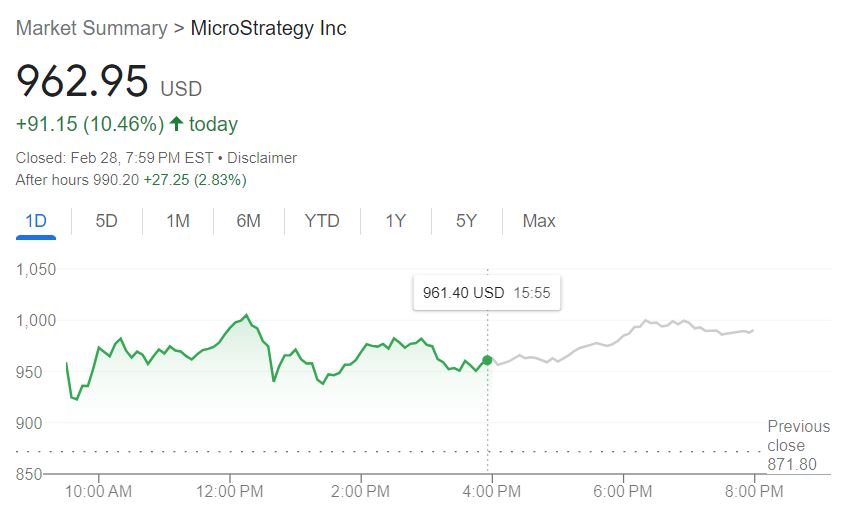Select the YTD range tab
Viewport: 853px width, 516px height.
click(x=322, y=221)
